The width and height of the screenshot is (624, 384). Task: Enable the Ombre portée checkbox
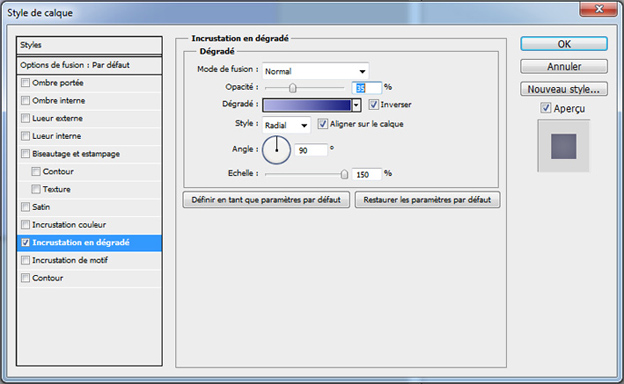coord(25,83)
